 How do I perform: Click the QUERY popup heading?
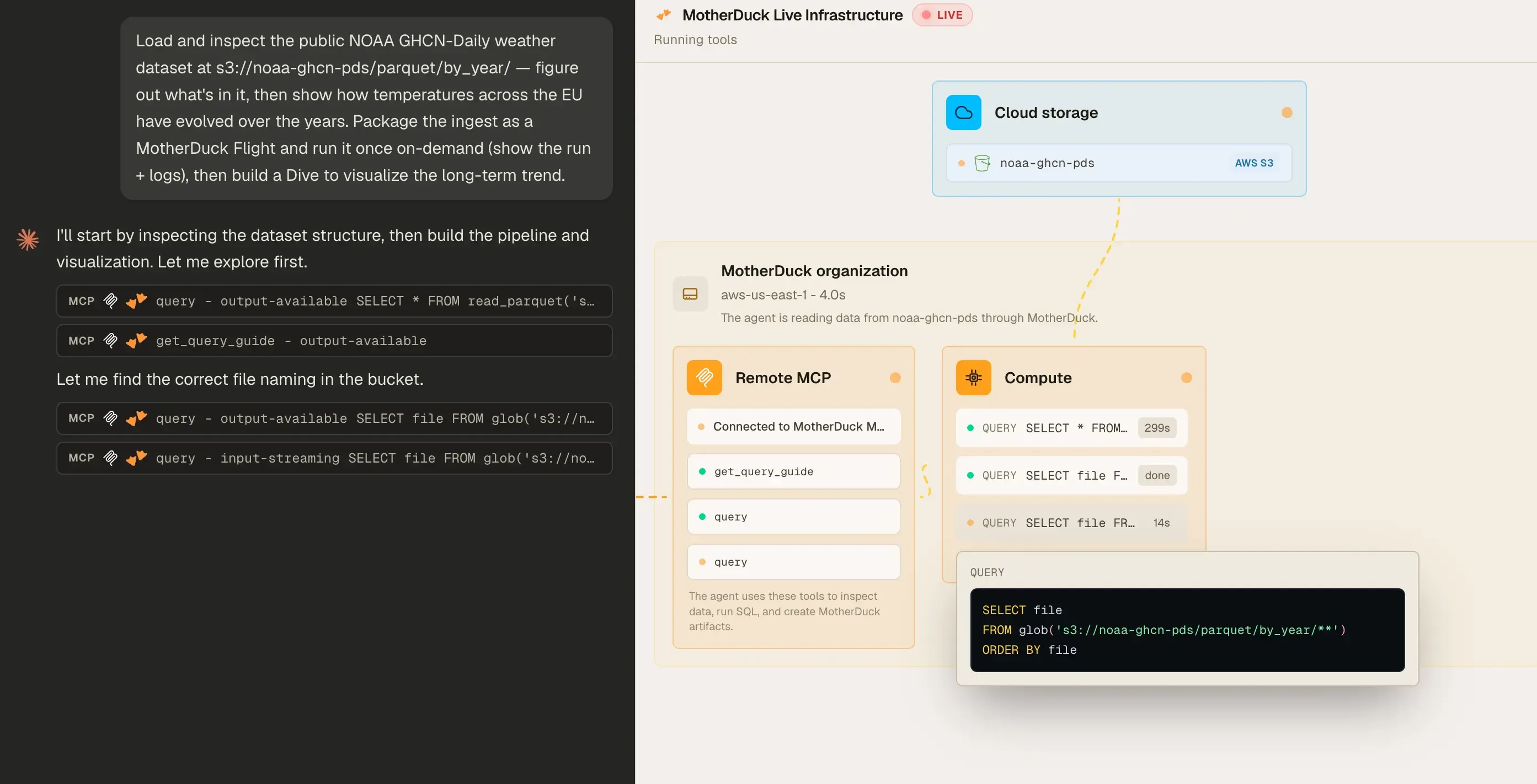point(987,572)
